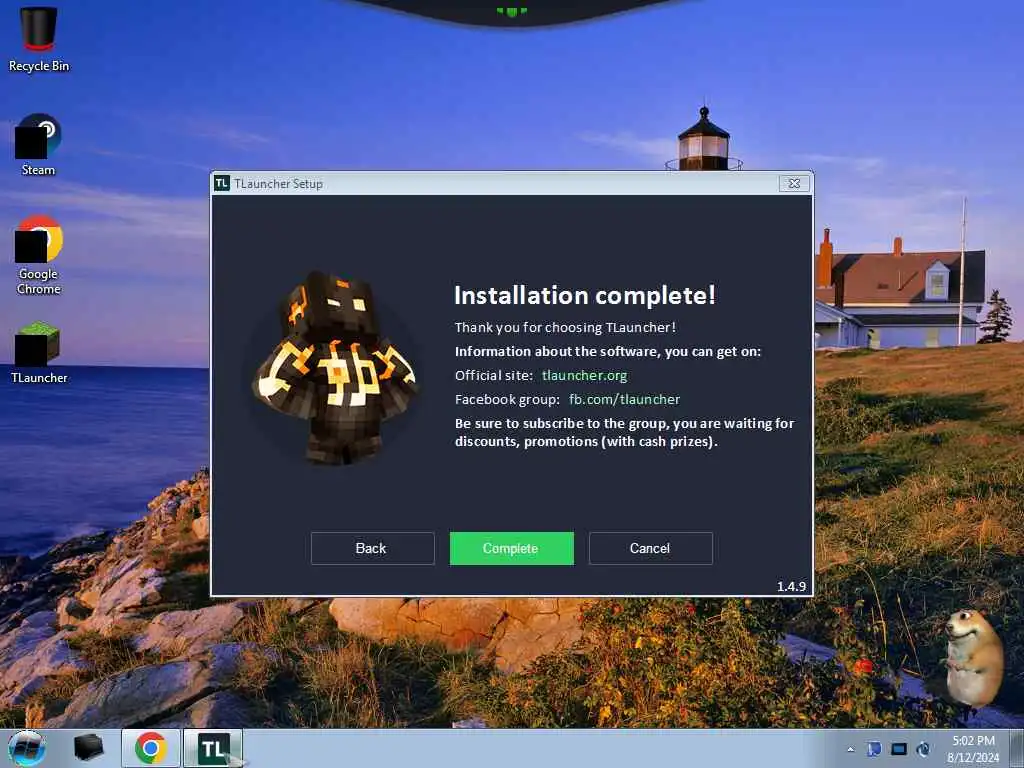Open the Google Chrome desktop shortcut
Screen dimensions: 1024x768
pyautogui.click(x=39, y=255)
